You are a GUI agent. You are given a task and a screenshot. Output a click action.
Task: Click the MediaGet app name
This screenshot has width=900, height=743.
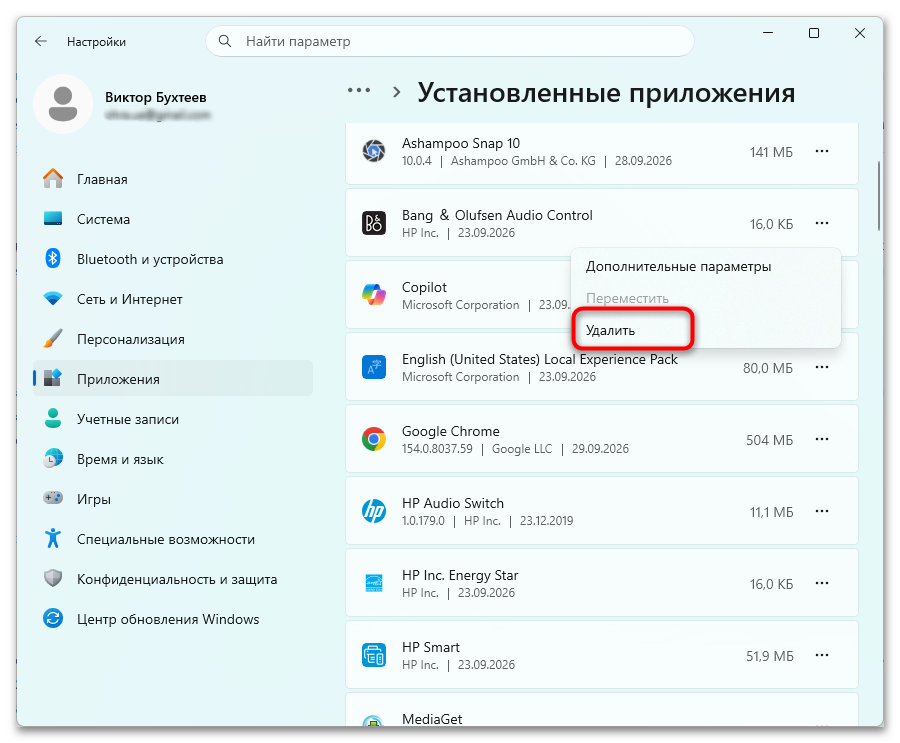[x=432, y=719]
